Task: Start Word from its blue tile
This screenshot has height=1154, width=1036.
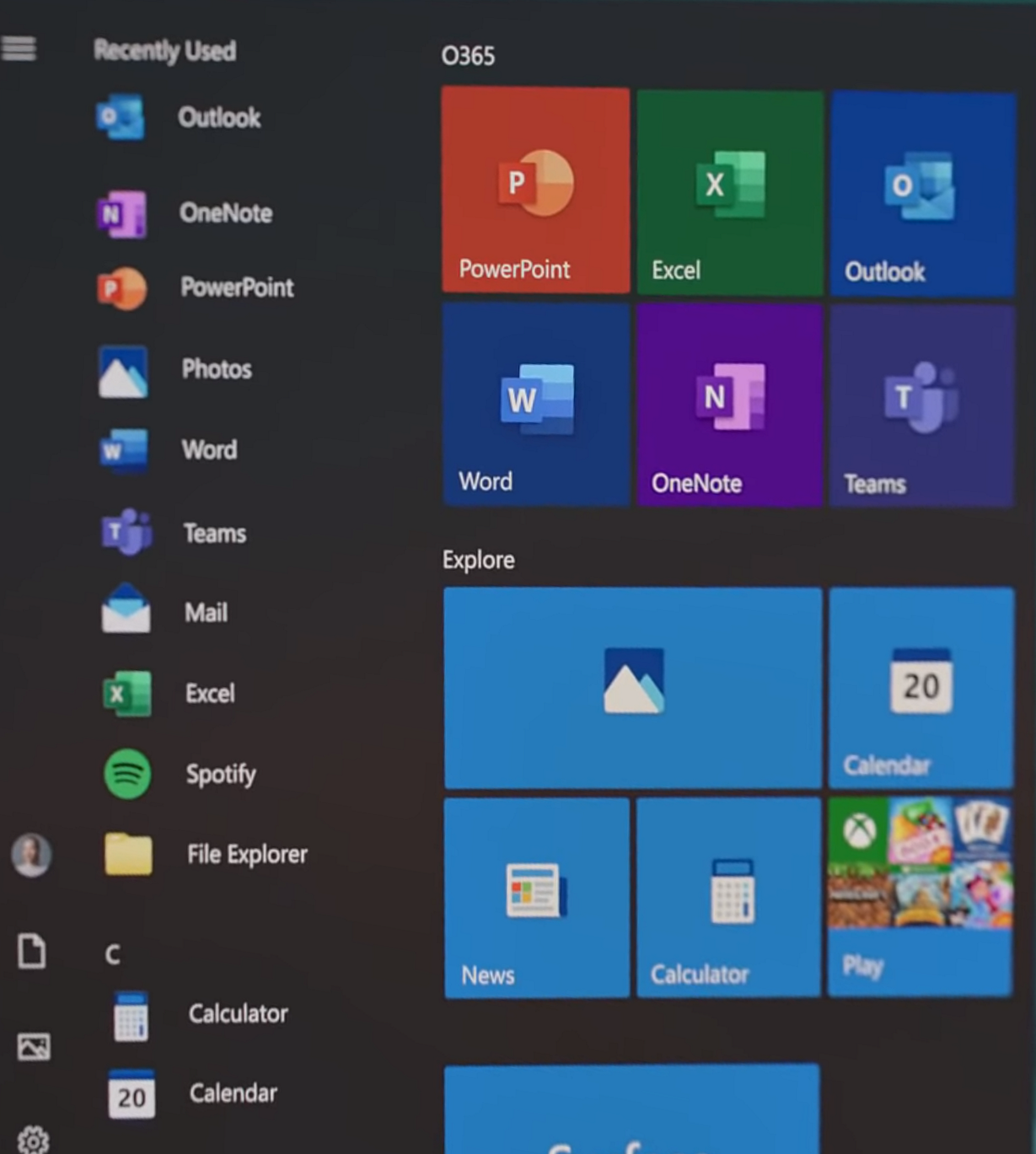Action: click(x=535, y=405)
